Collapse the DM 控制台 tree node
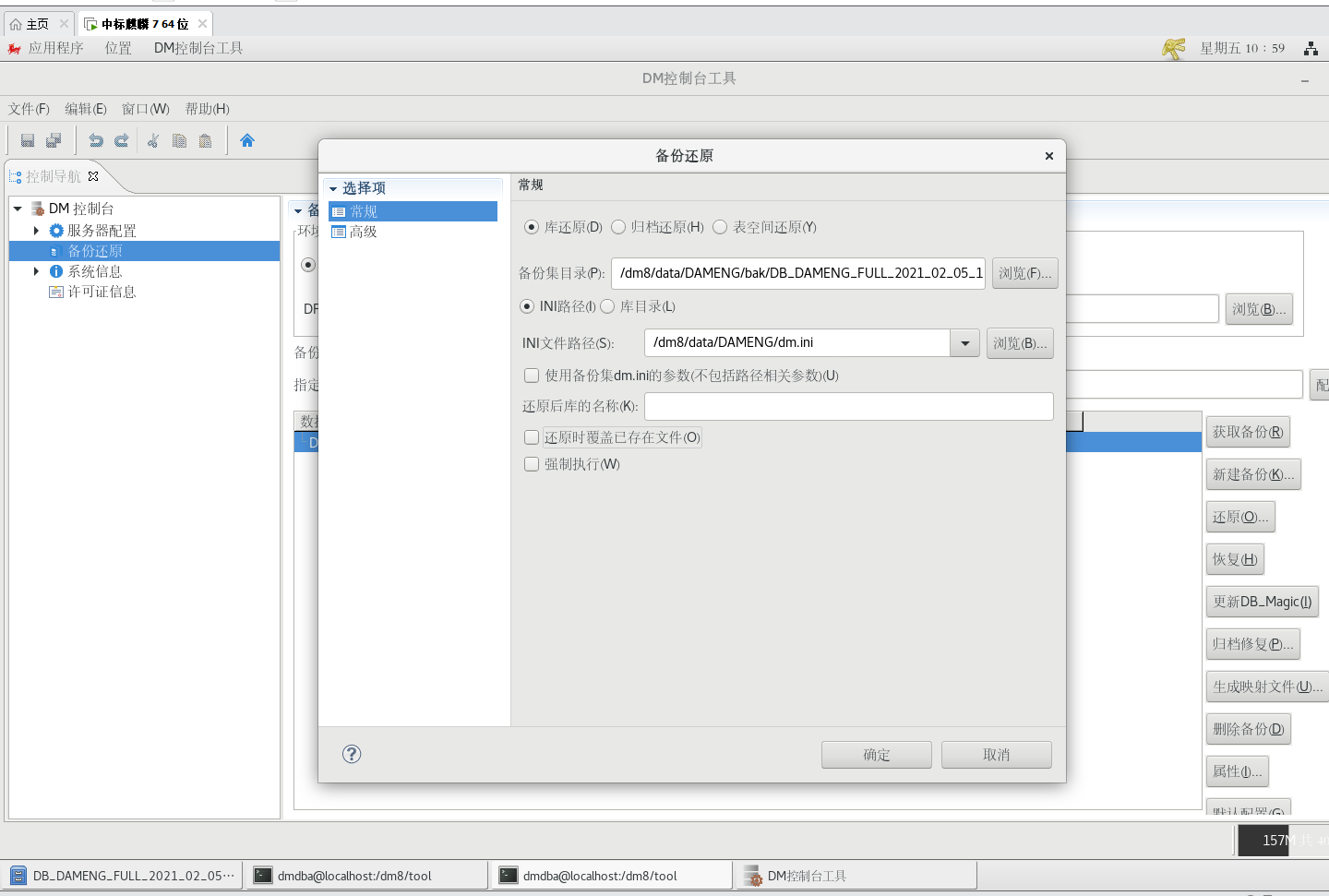Screen dimensions: 1329x896 click(18, 209)
